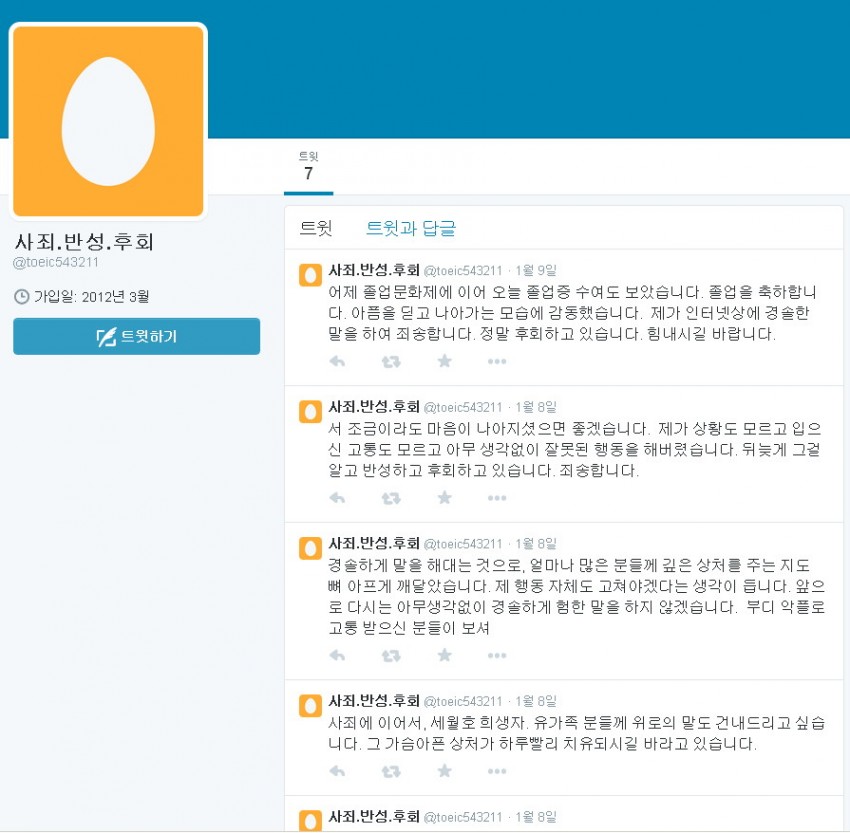Click the 1월 8일 timestamp on the 세월호 tweet

click(536, 701)
